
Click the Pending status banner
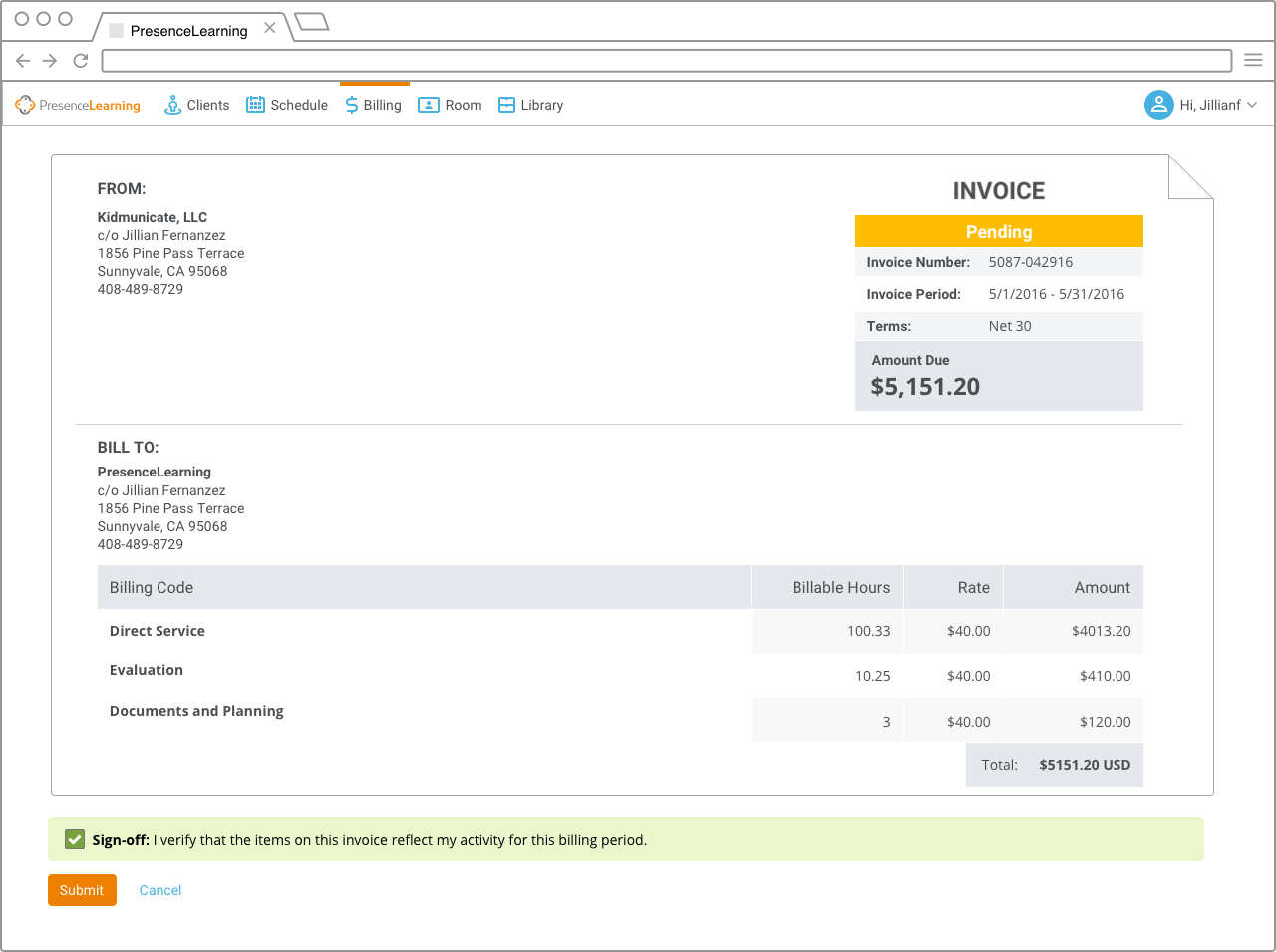coord(999,231)
